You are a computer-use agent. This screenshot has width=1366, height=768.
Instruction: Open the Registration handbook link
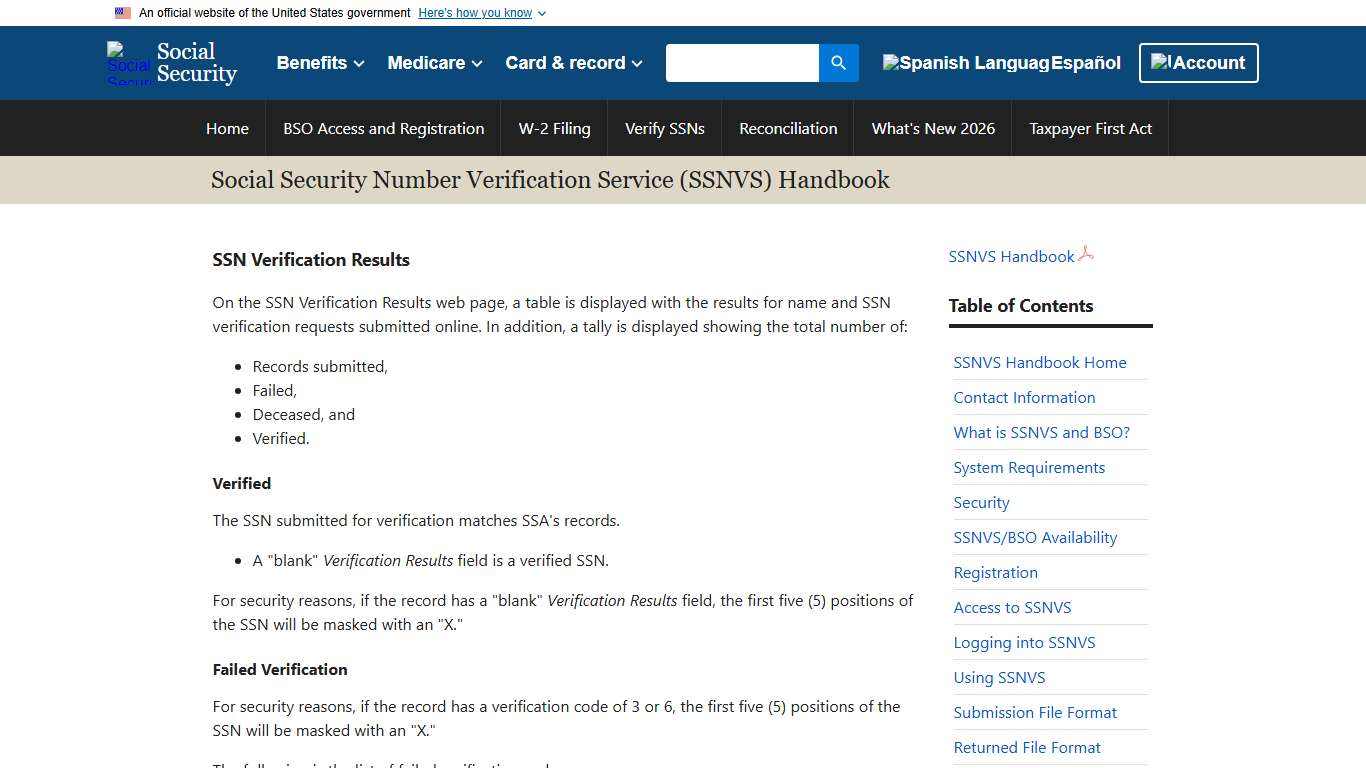995,572
